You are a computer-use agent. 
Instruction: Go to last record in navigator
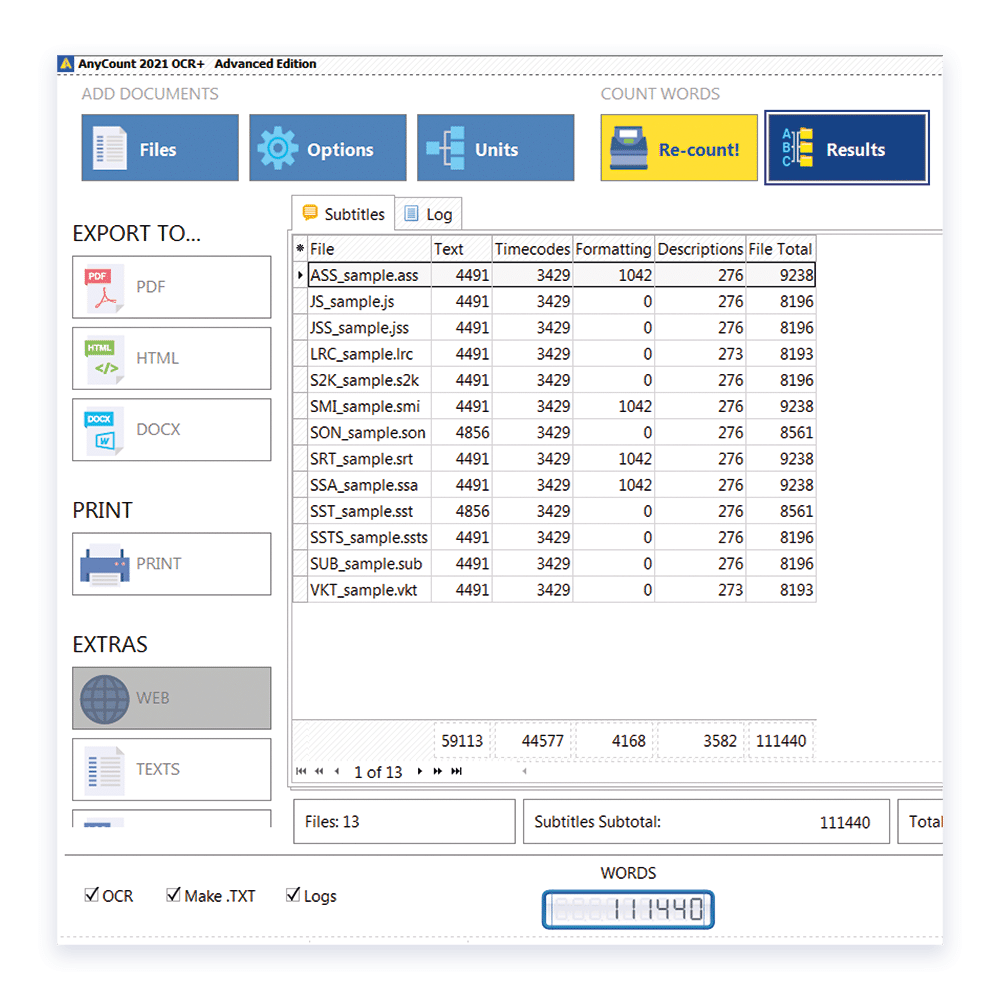point(456,772)
